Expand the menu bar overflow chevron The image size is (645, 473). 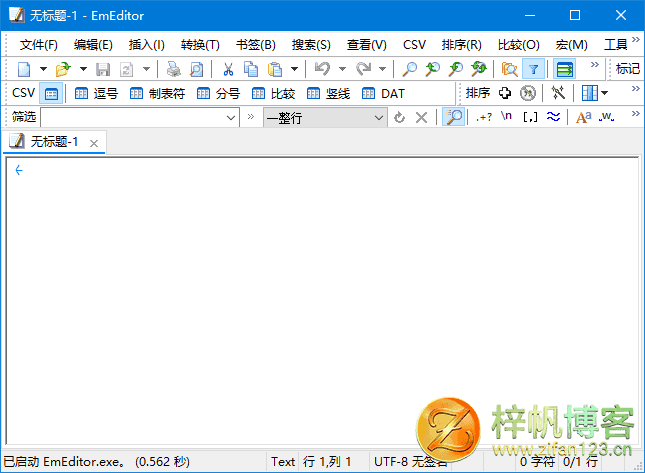click(x=636, y=39)
